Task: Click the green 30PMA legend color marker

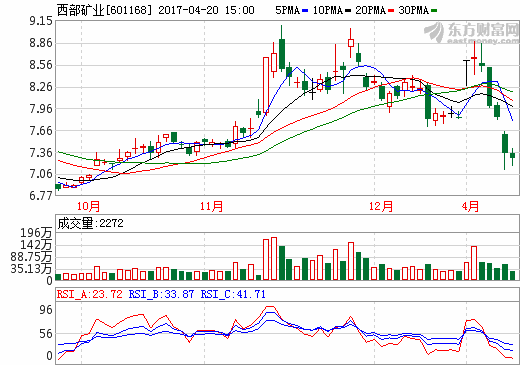Action: click(x=434, y=11)
